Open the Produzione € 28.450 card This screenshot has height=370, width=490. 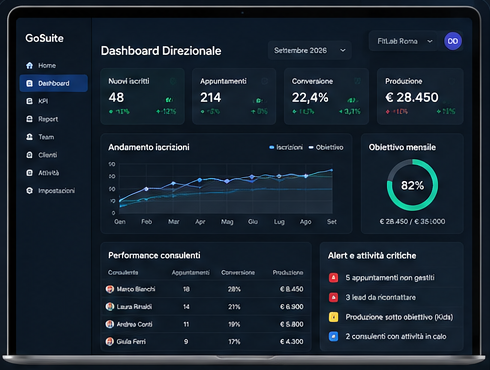tap(420, 96)
